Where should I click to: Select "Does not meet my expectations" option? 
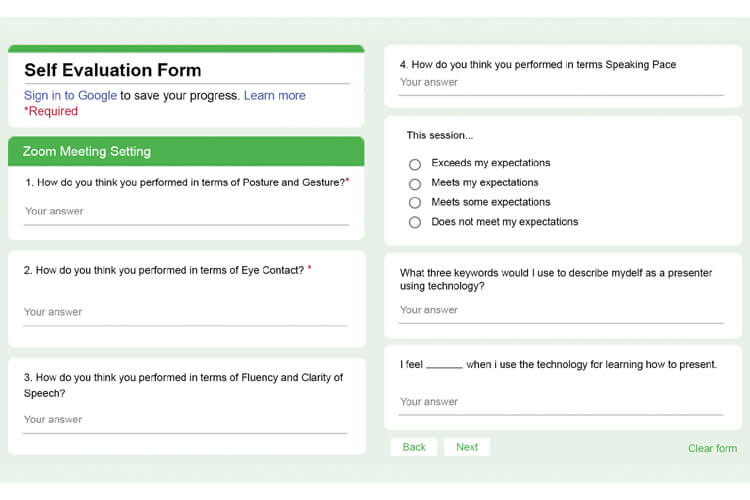pyautogui.click(x=415, y=223)
